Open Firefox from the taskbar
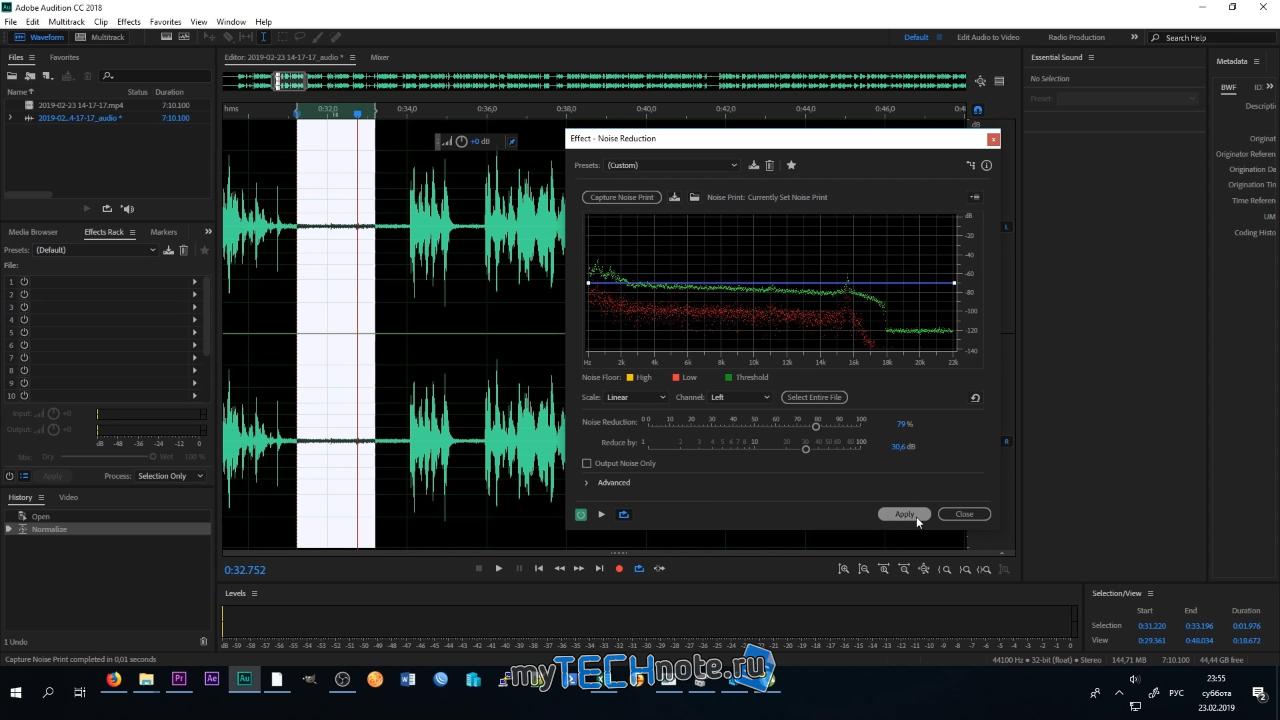This screenshot has width=1280, height=720. coord(114,679)
